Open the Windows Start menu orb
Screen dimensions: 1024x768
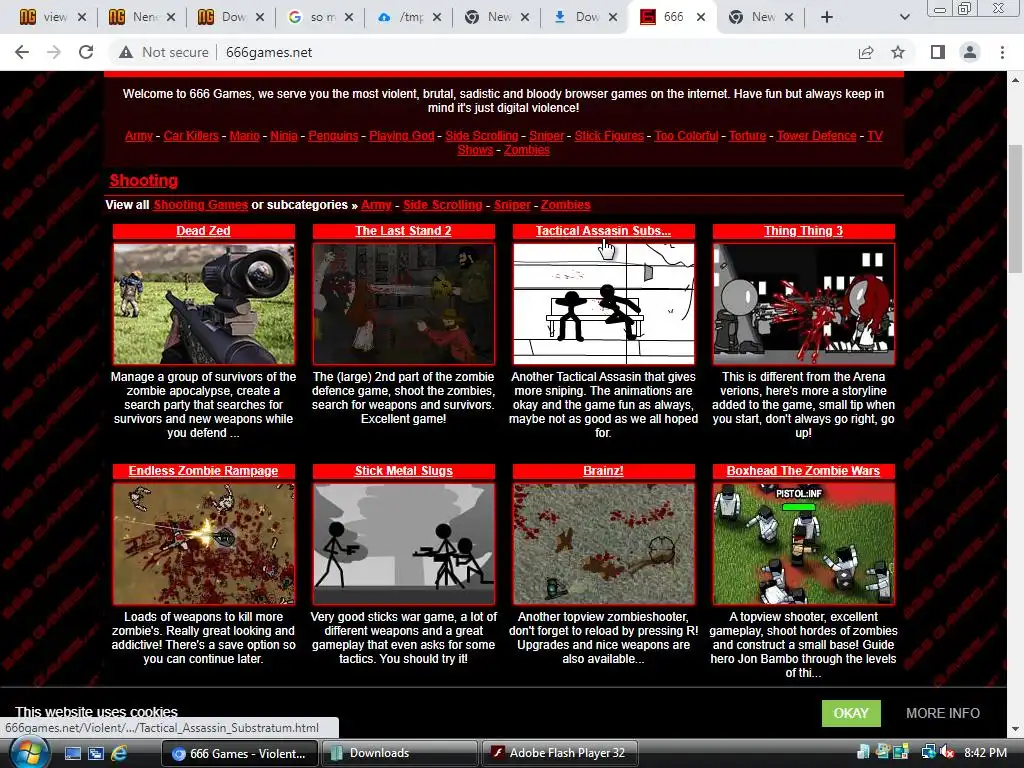[27, 753]
